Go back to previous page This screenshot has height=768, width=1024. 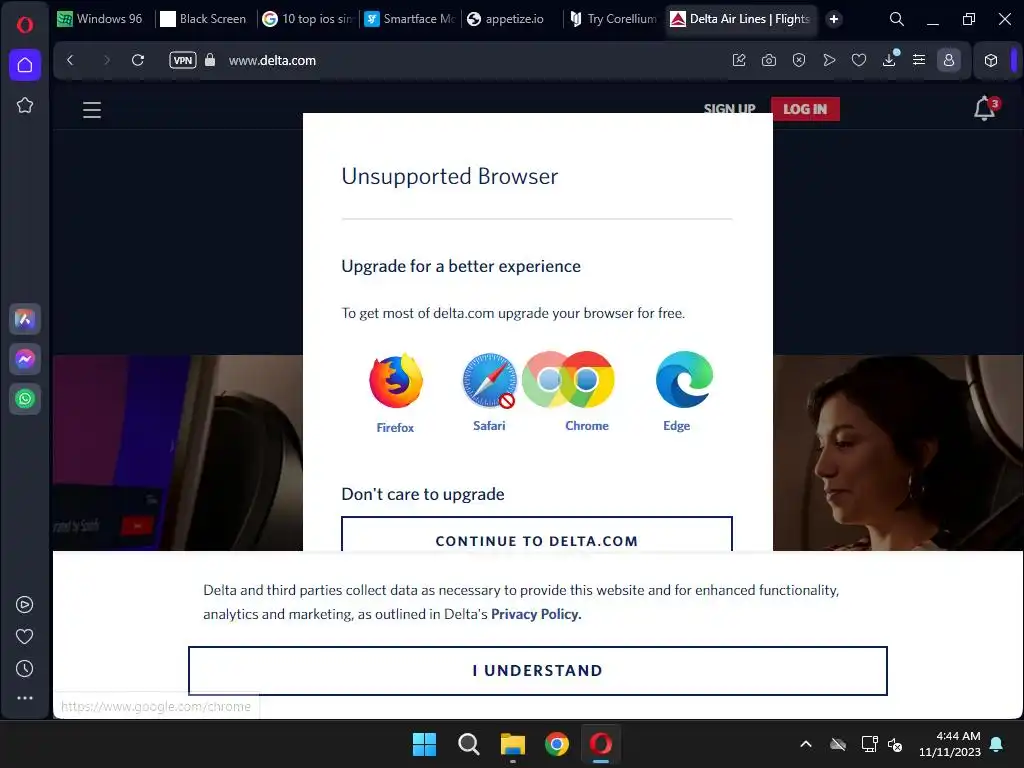[x=71, y=60]
